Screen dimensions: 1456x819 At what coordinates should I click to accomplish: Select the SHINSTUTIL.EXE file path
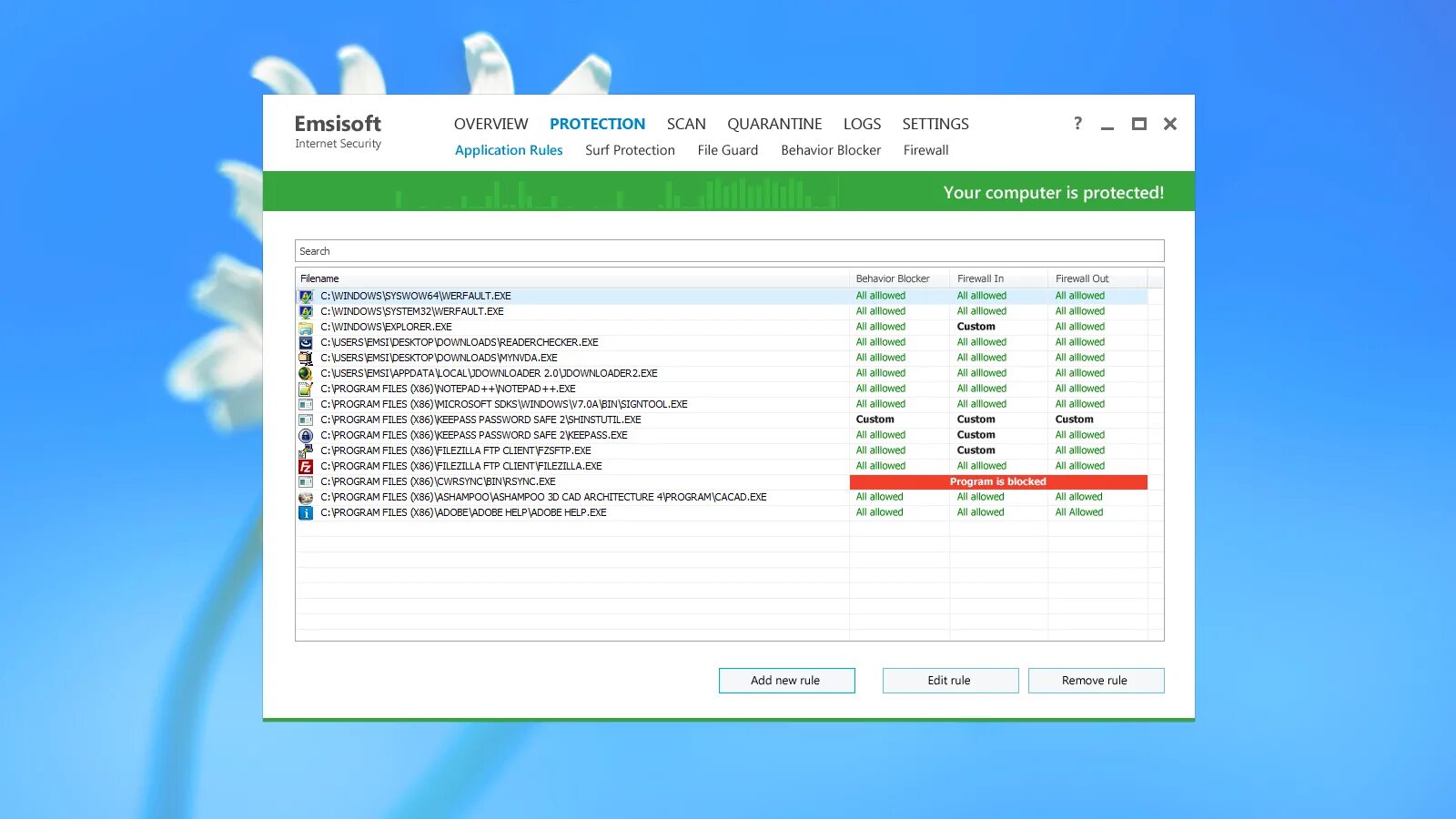(480, 420)
